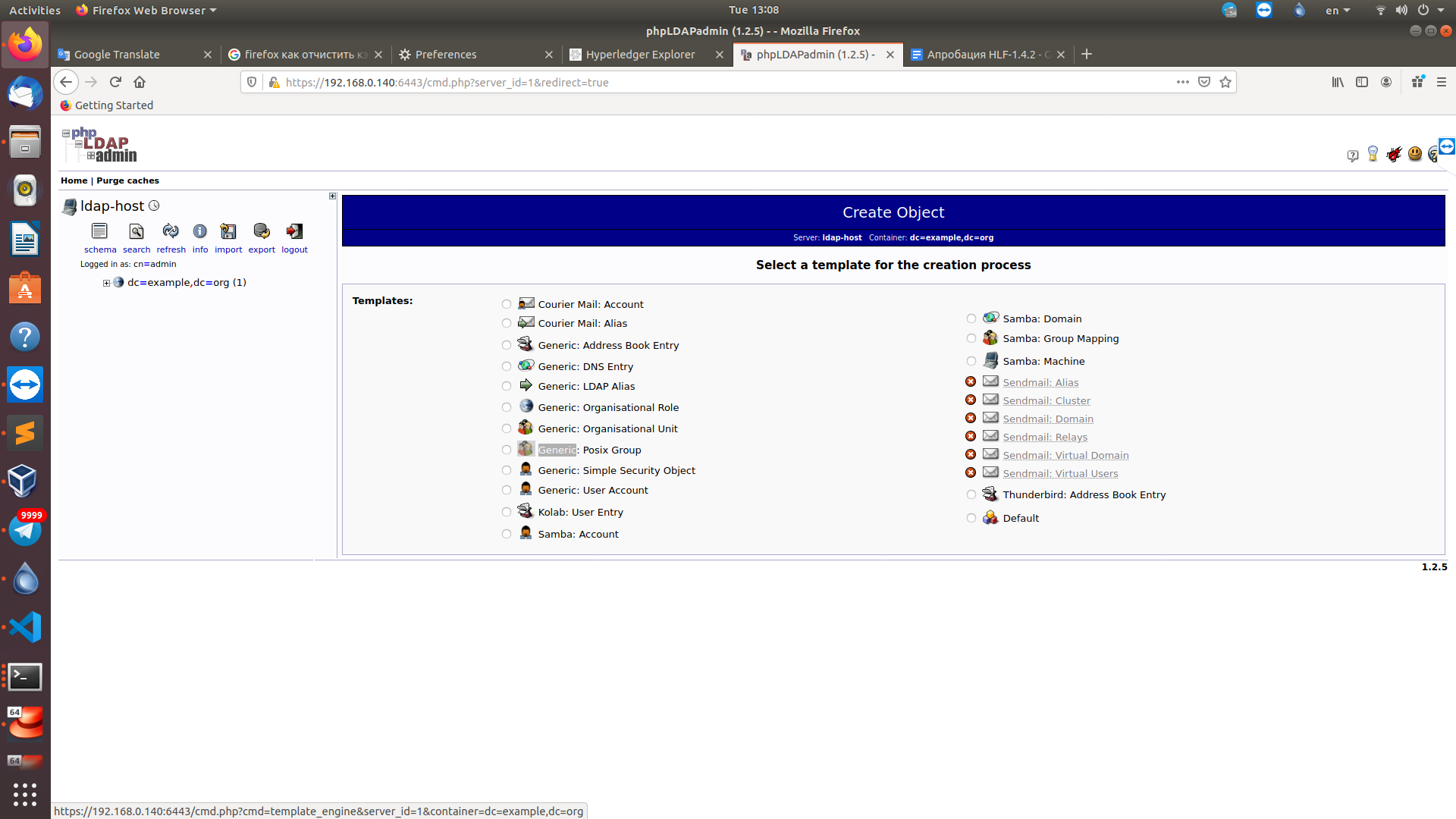Click the refresh tree icon
This screenshot has width=1456, height=819.
point(171,231)
